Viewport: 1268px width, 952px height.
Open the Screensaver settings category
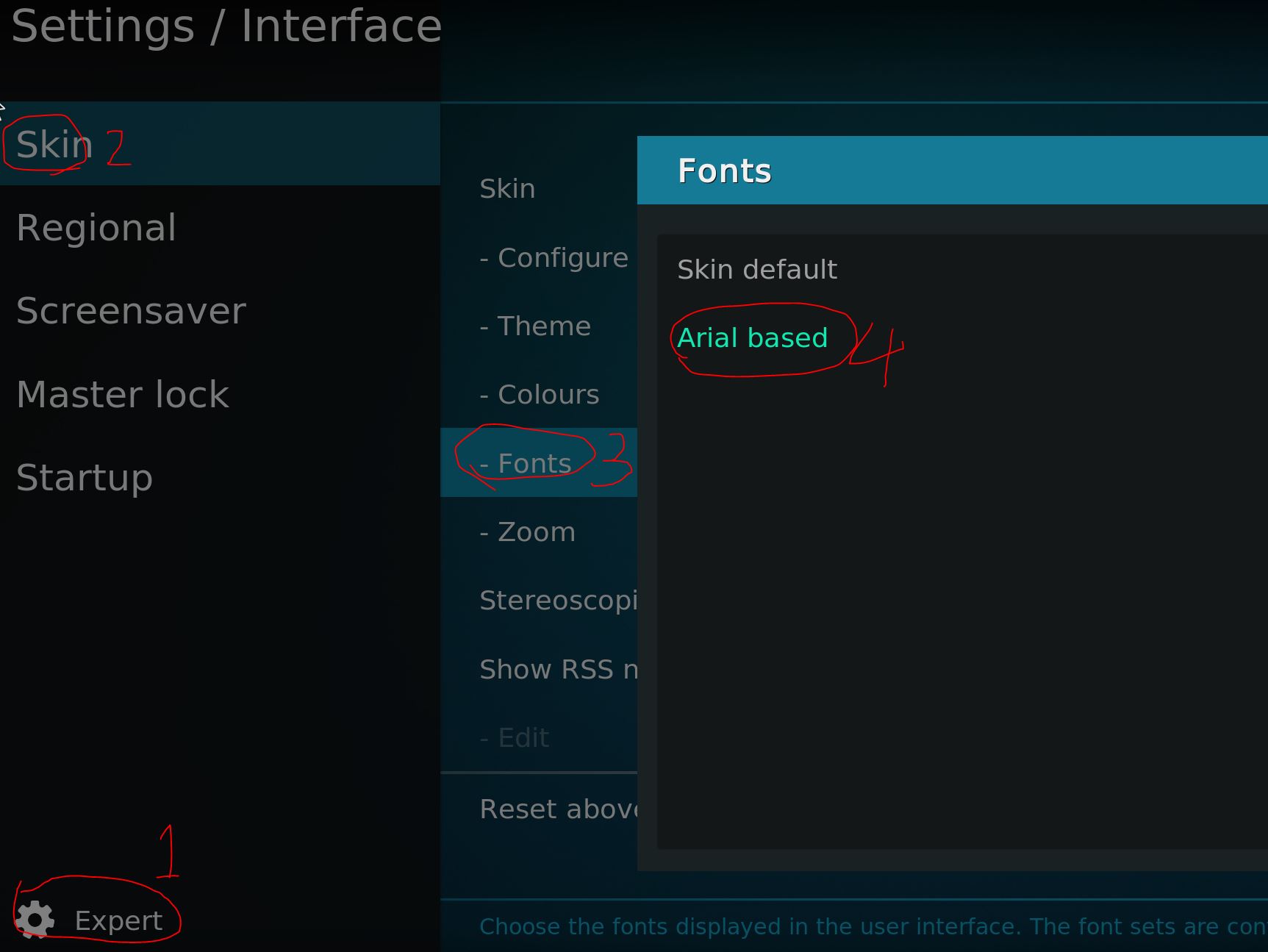(x=220, y=310)
